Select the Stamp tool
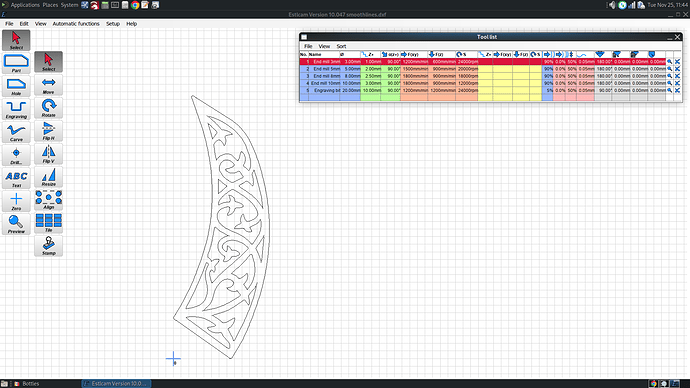The width and height of the screenshot is (690, 388). pyautogui.click(x=48, y=245)
